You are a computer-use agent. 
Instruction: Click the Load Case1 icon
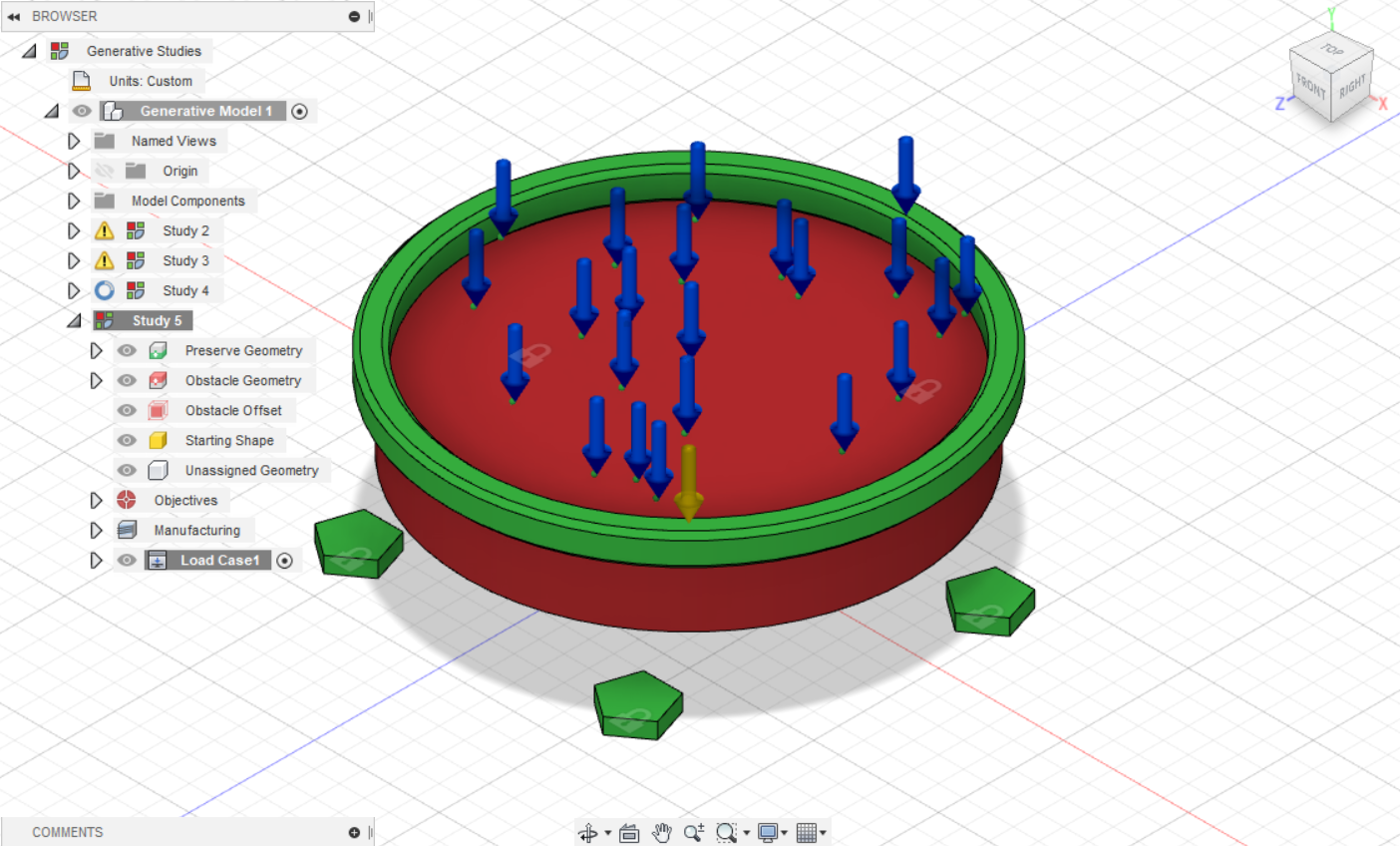click(x=157, y=560)
